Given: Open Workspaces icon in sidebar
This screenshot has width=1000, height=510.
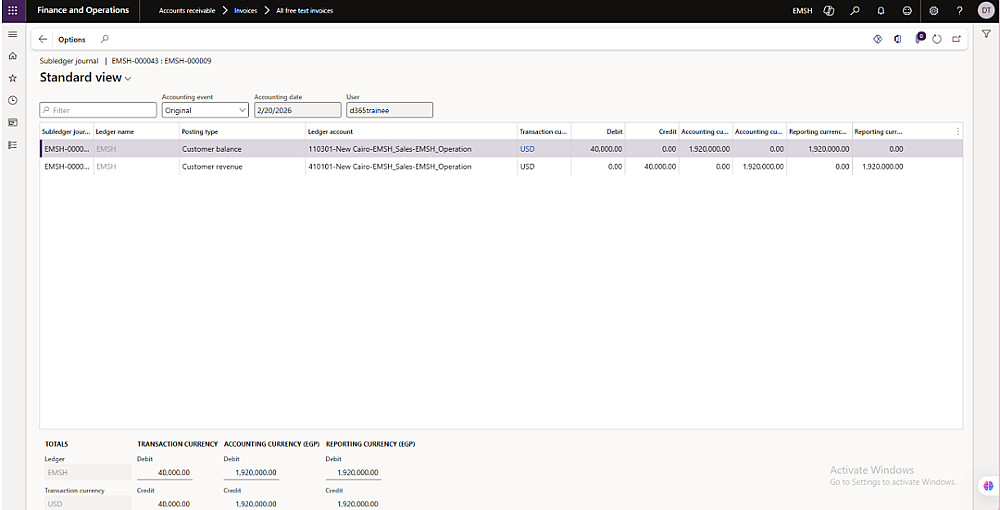Looking at the screenshot, I should 12,122.
